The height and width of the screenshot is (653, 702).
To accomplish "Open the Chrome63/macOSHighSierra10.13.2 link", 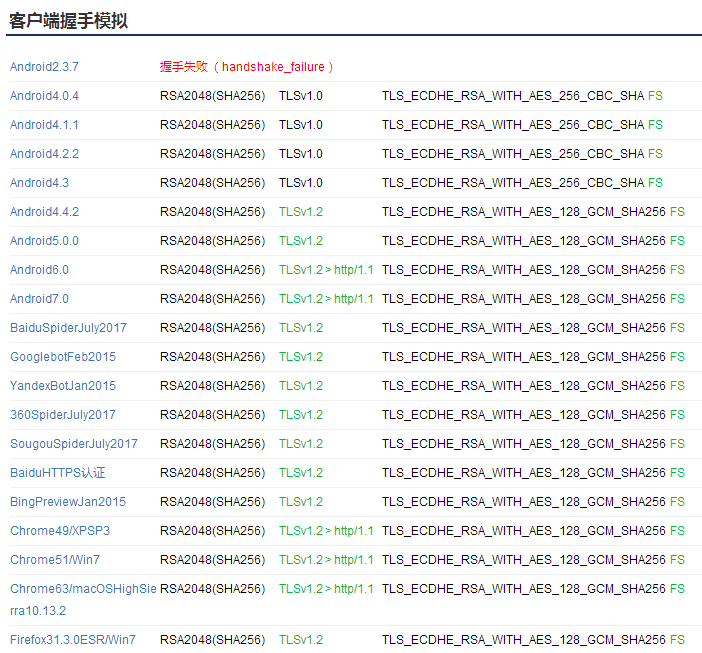I will pos(83,600).
